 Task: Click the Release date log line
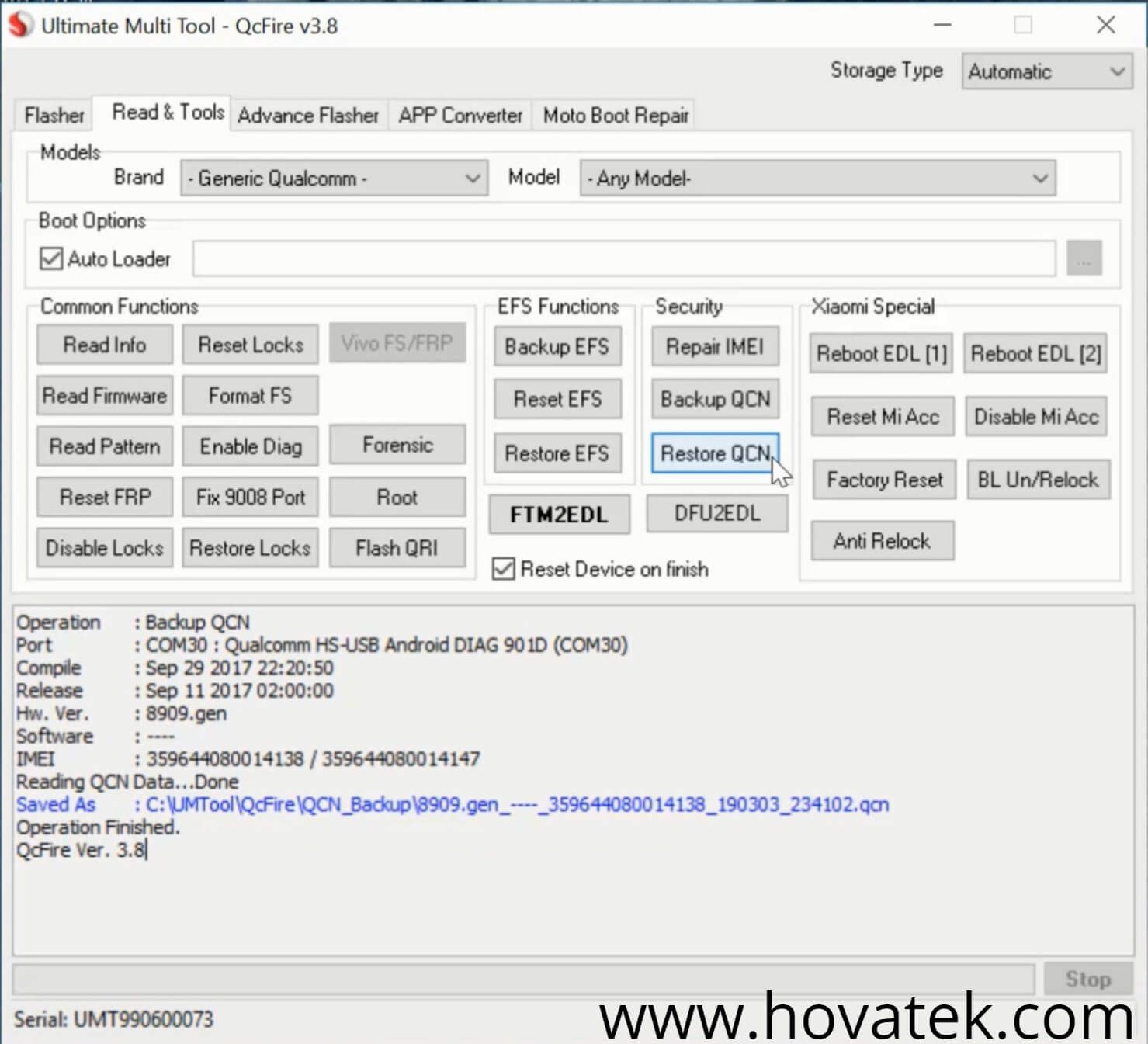click(x=175, y=691)
